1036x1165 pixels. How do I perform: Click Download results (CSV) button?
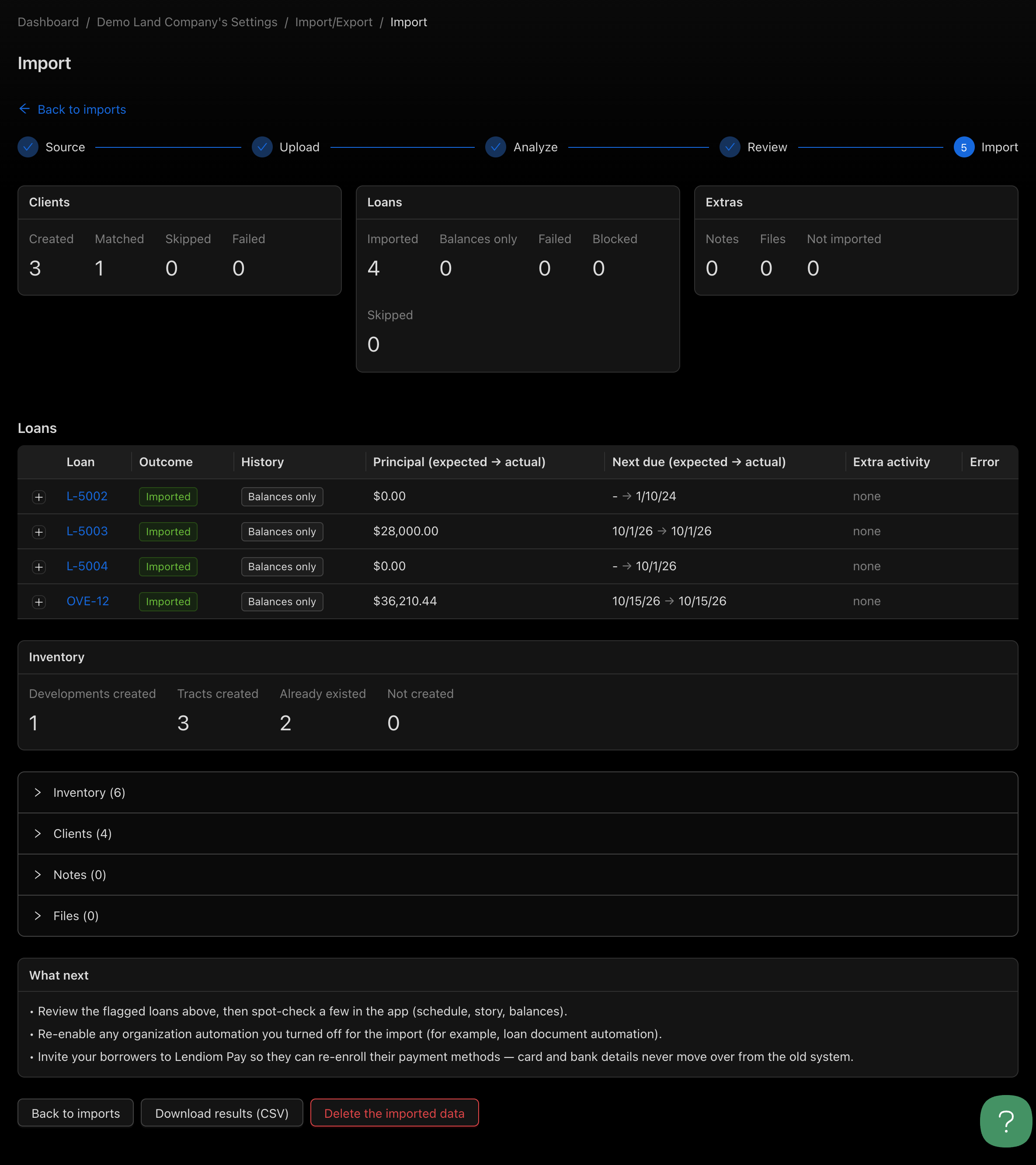(x=222, y=1113)
